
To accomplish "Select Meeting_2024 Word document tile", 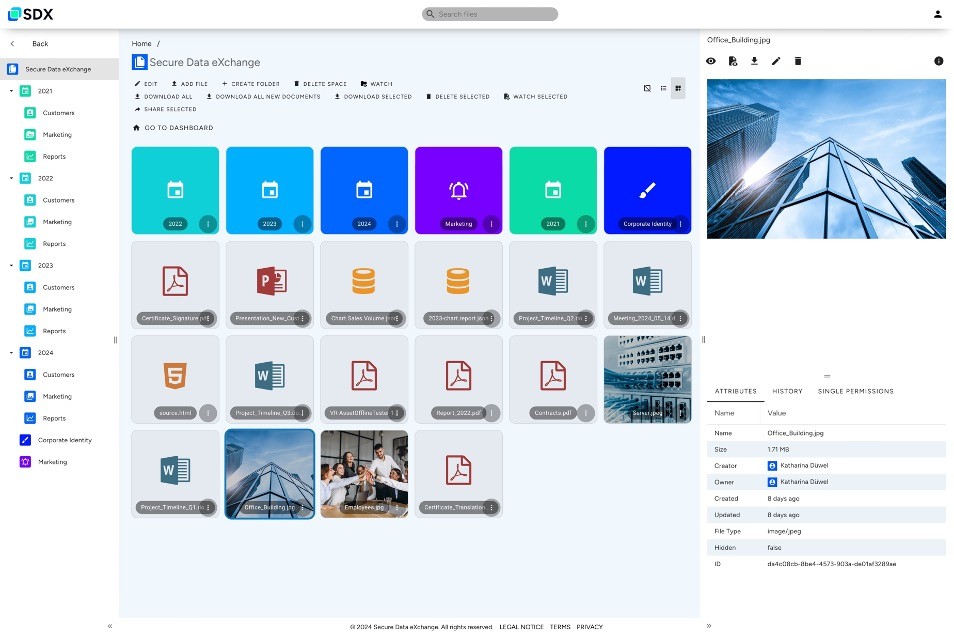I will click(x=647, y=284).
